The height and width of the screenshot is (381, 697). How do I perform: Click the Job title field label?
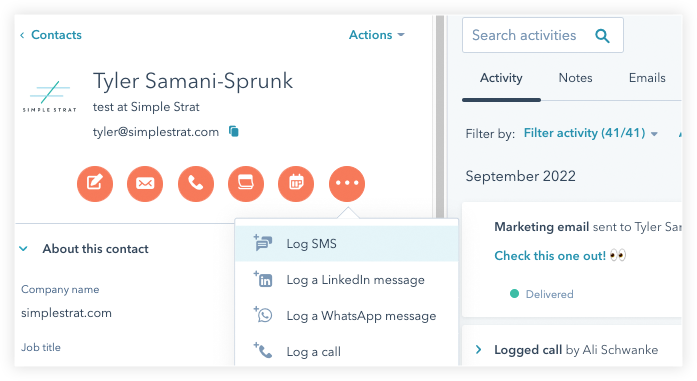[x=41, y=347]
